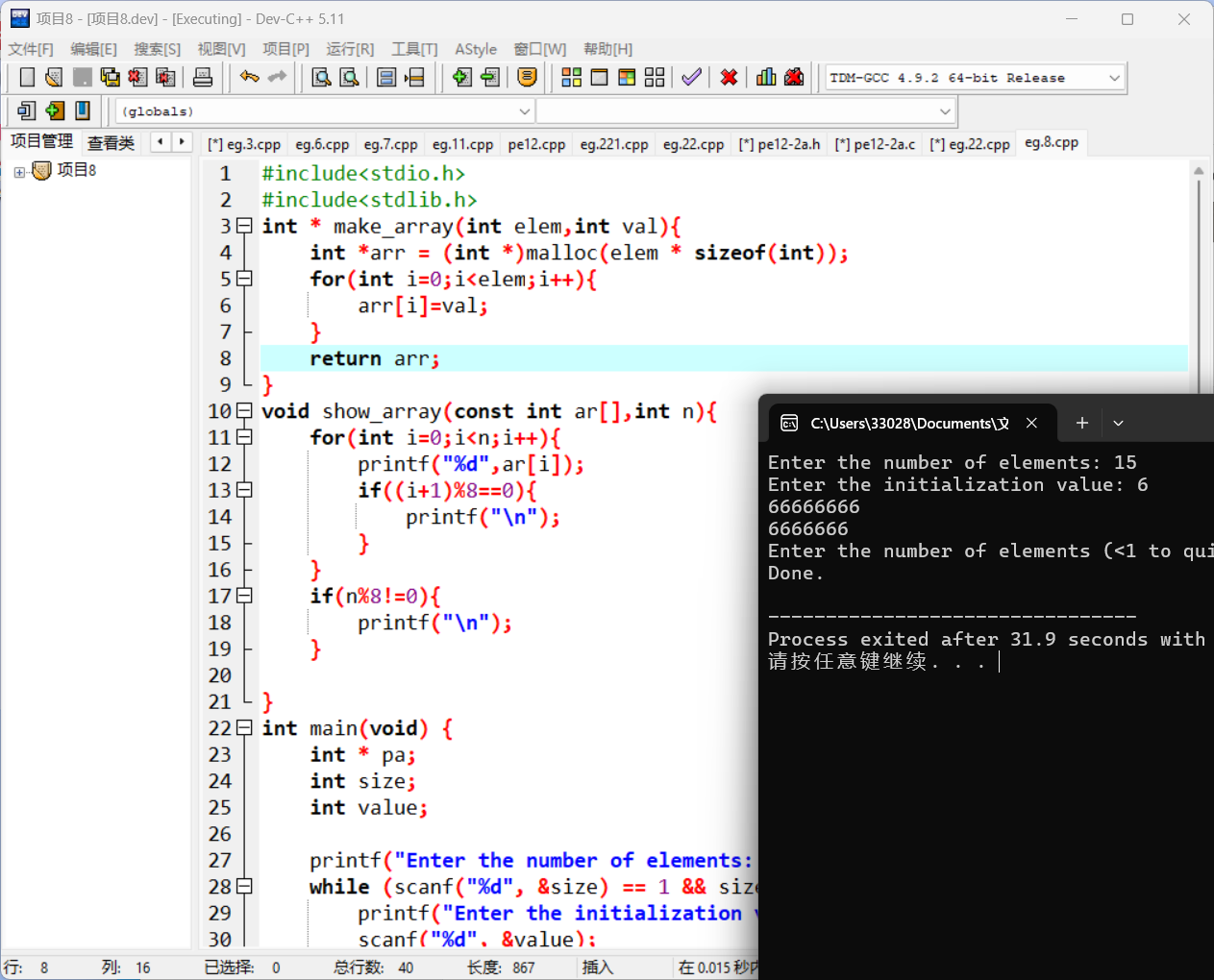Viewport: 1214px width, 980px height.
Task: Open the empty function dropdown beside globals
Action: [945, 111]
